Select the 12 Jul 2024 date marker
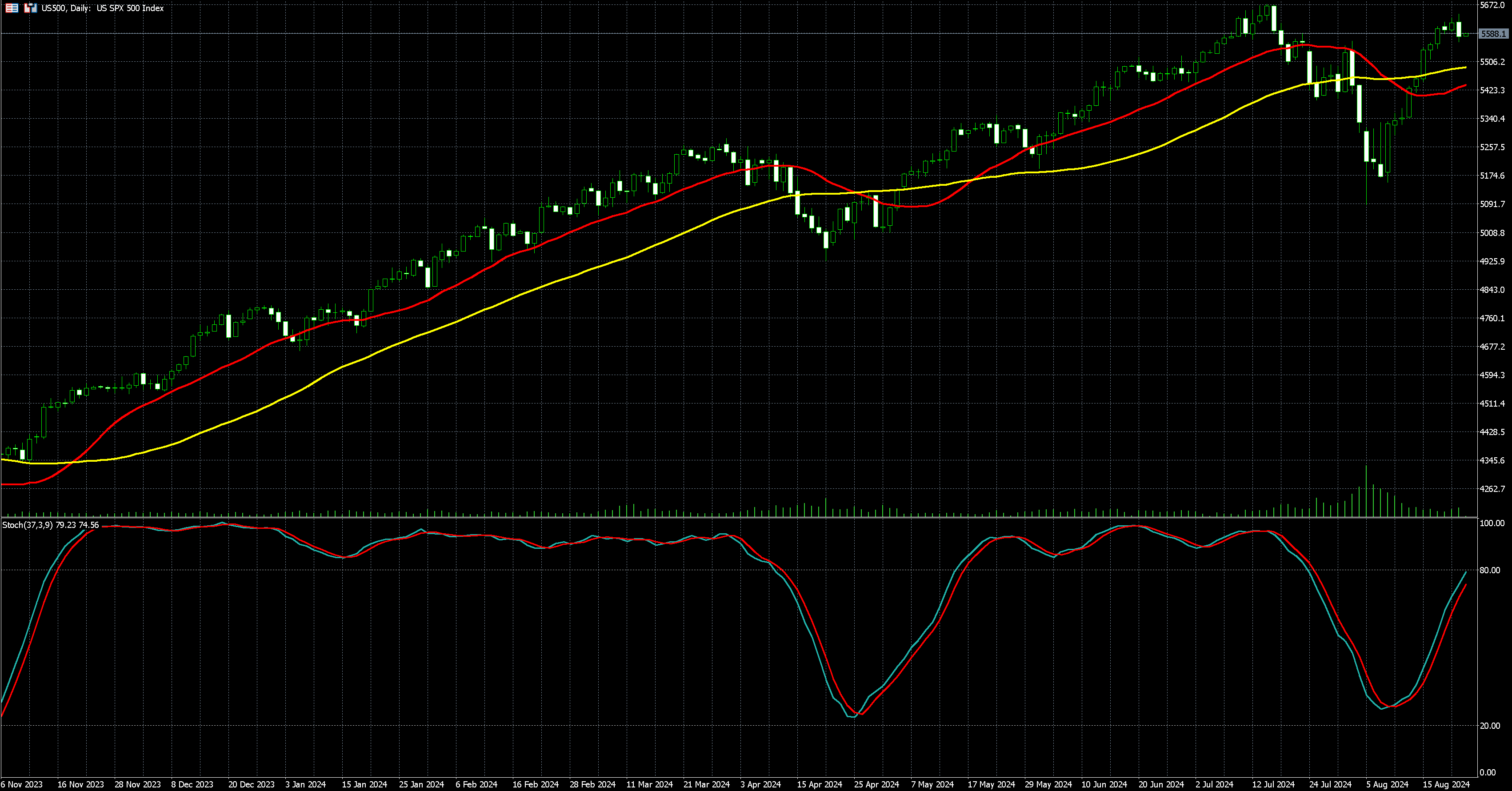The image size is (1512, 791). [x=1273, y=784]
